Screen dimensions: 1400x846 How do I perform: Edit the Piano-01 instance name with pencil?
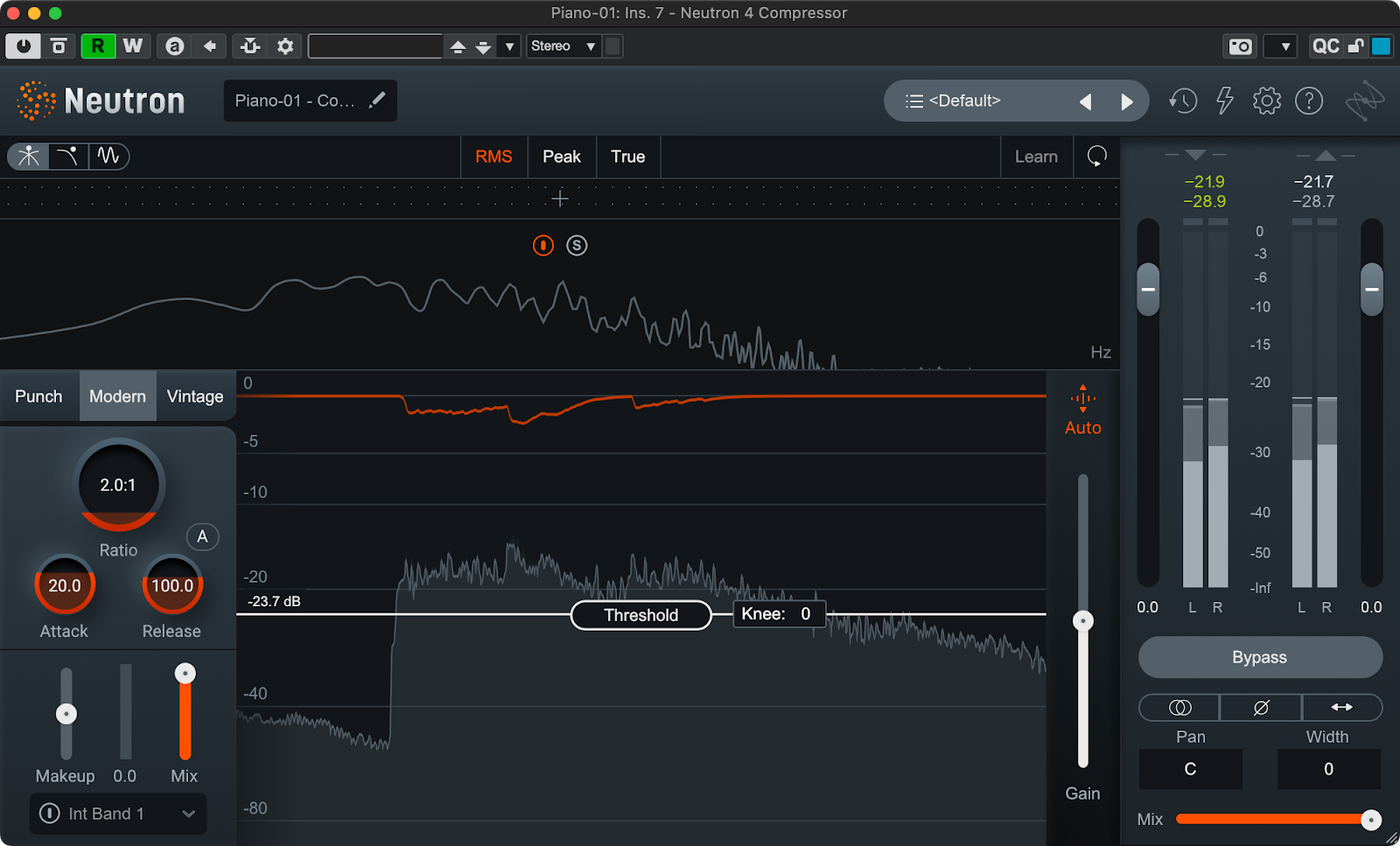coord(377,100)
